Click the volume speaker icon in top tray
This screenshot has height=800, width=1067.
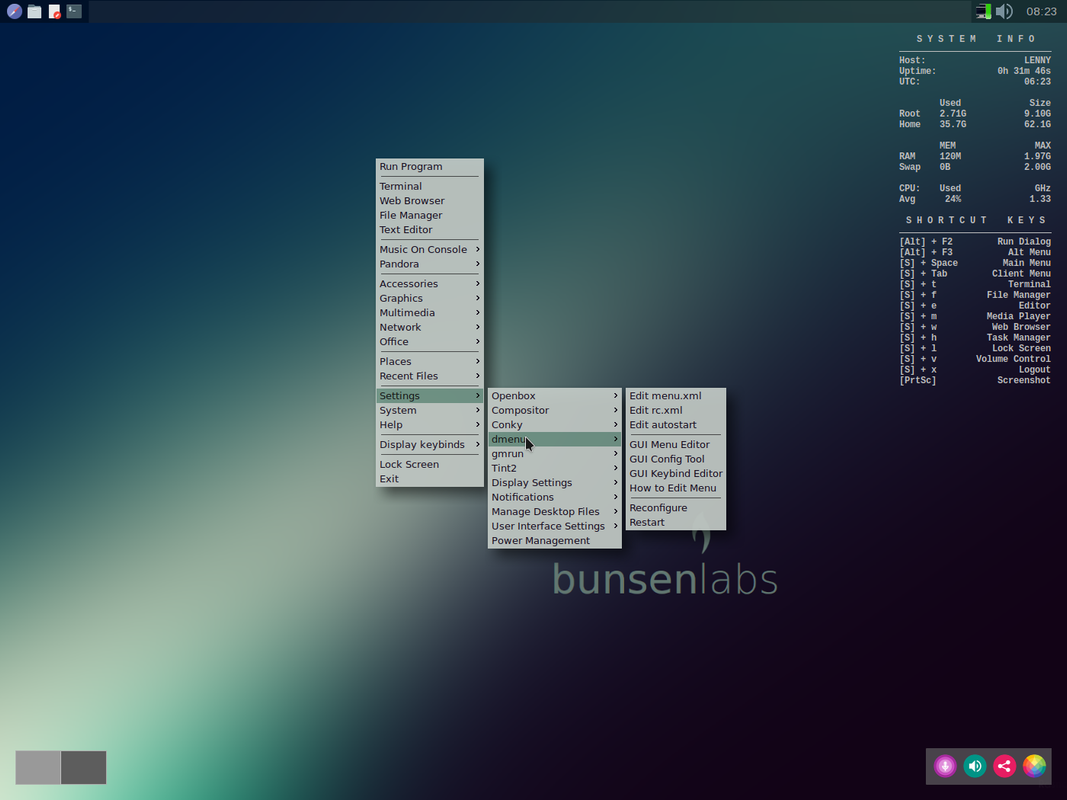tap(1004, 11)
